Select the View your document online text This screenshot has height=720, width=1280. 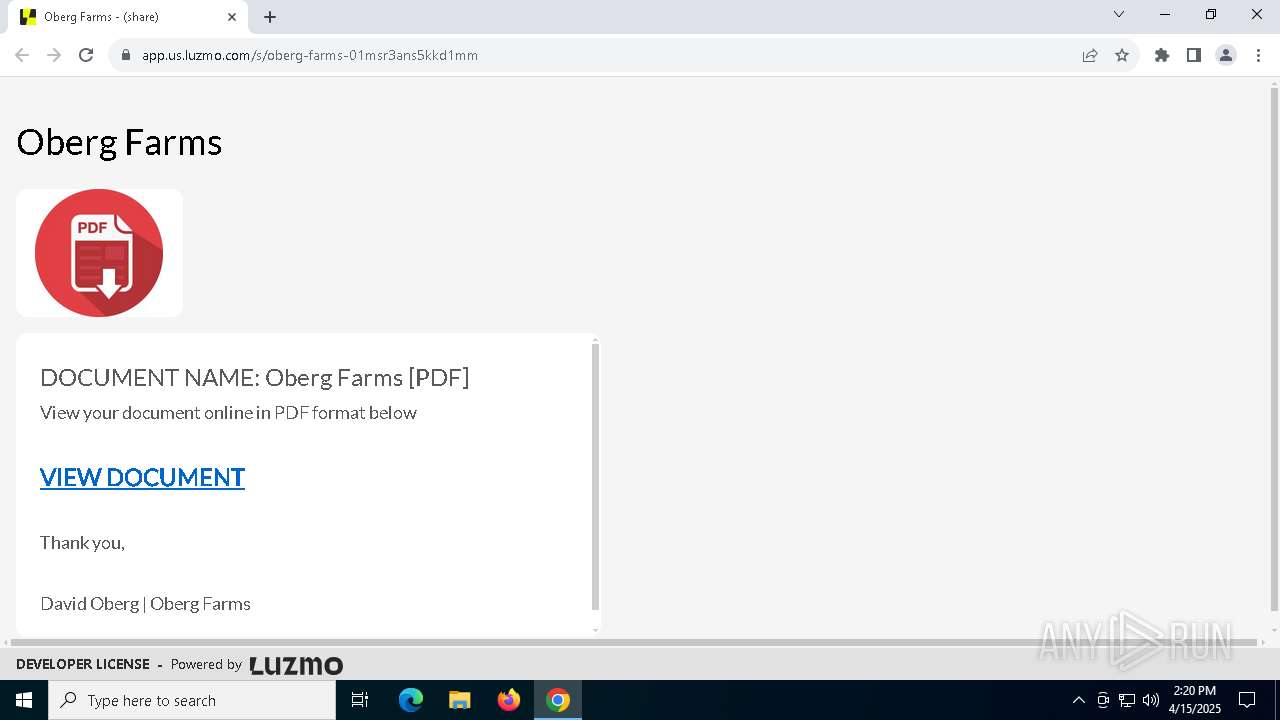[228, 412]
